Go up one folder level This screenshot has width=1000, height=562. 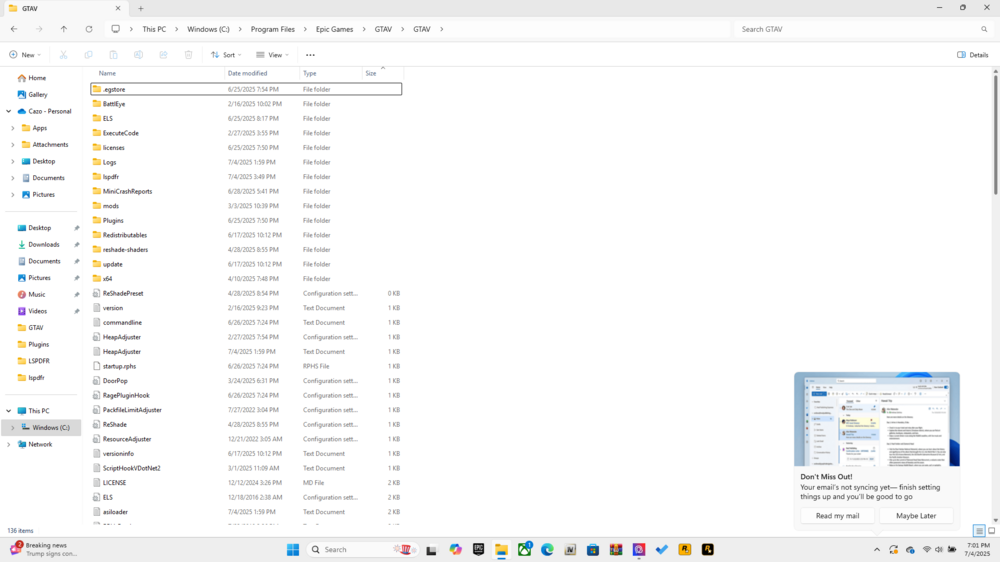(x=64, y=29)
